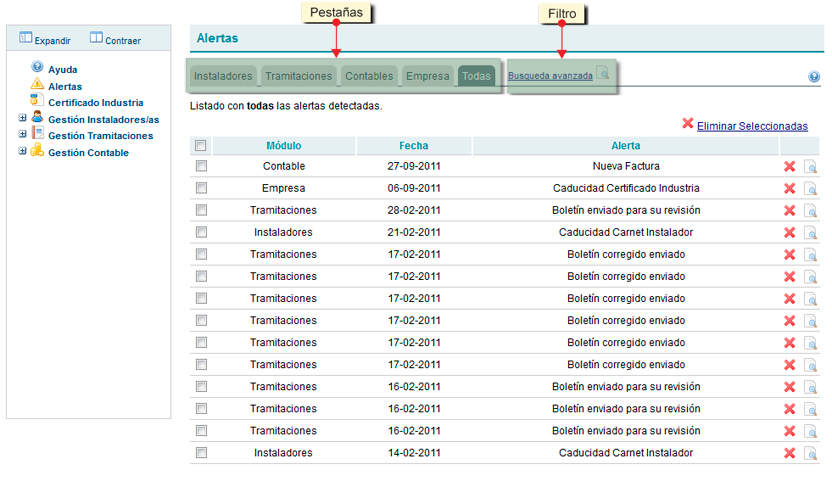View details of the 14-02-2011 Instaladores alert

(x=810, y=453)
